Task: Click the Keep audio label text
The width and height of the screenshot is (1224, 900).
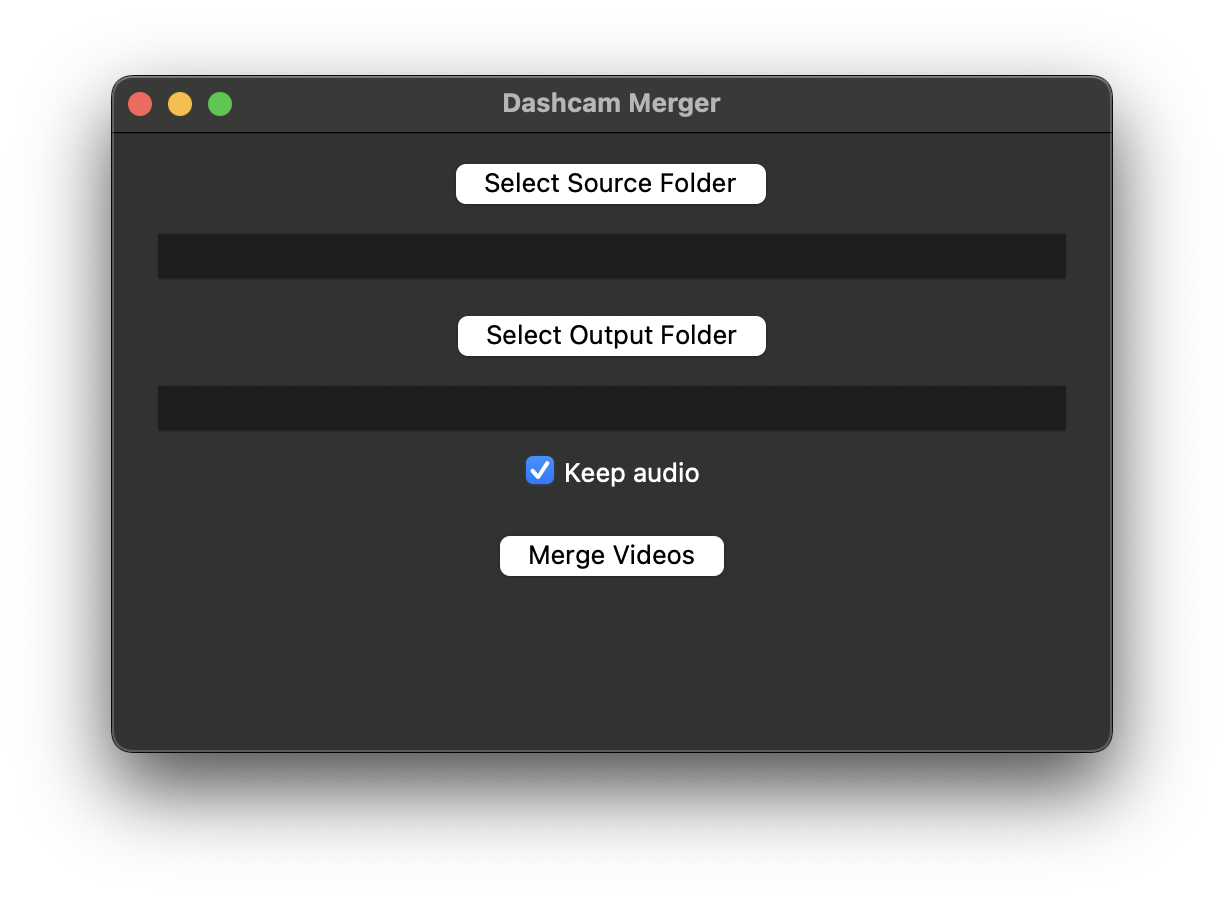Action: pyautogui.click(x=632, y=473)
